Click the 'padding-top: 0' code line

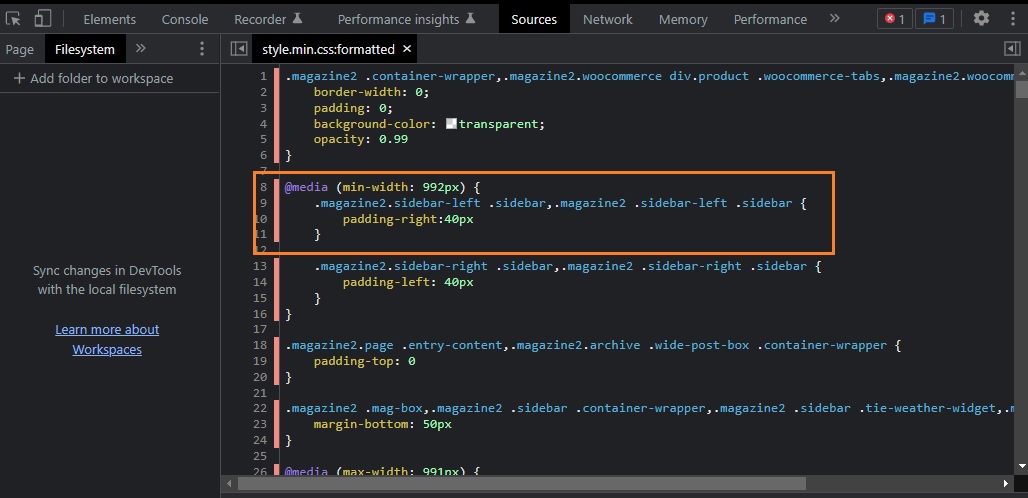pos(364,361)
